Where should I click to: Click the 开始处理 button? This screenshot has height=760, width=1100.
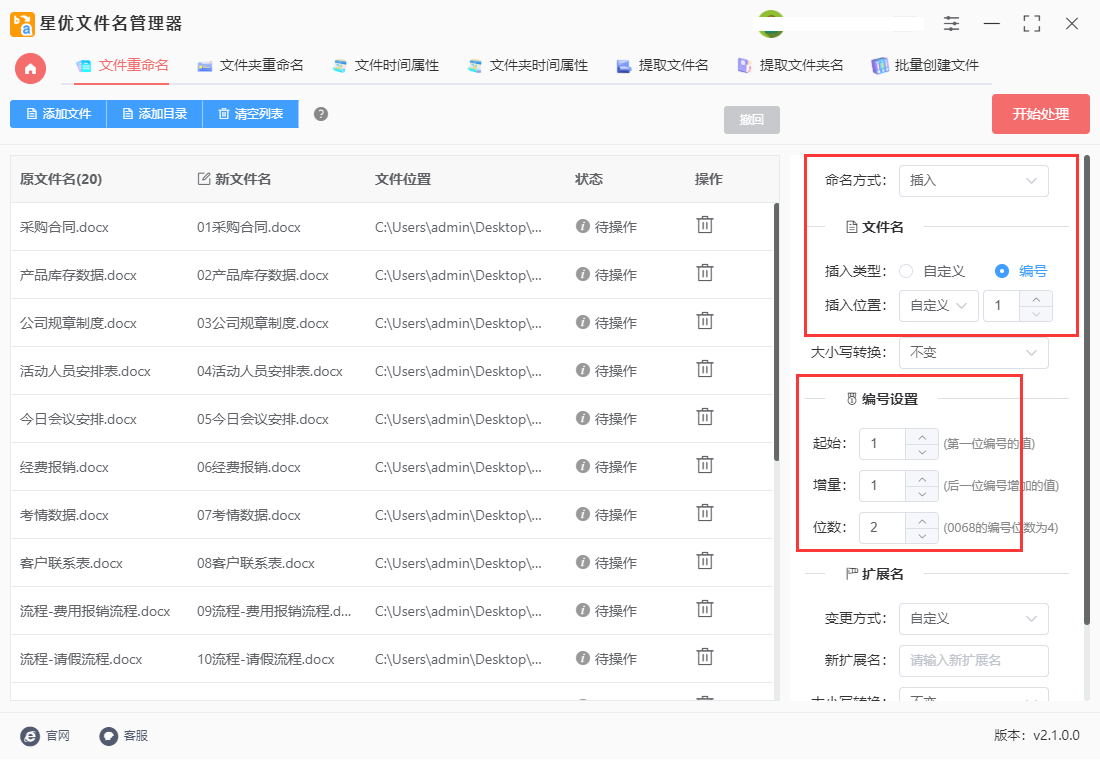[1040, 114]
